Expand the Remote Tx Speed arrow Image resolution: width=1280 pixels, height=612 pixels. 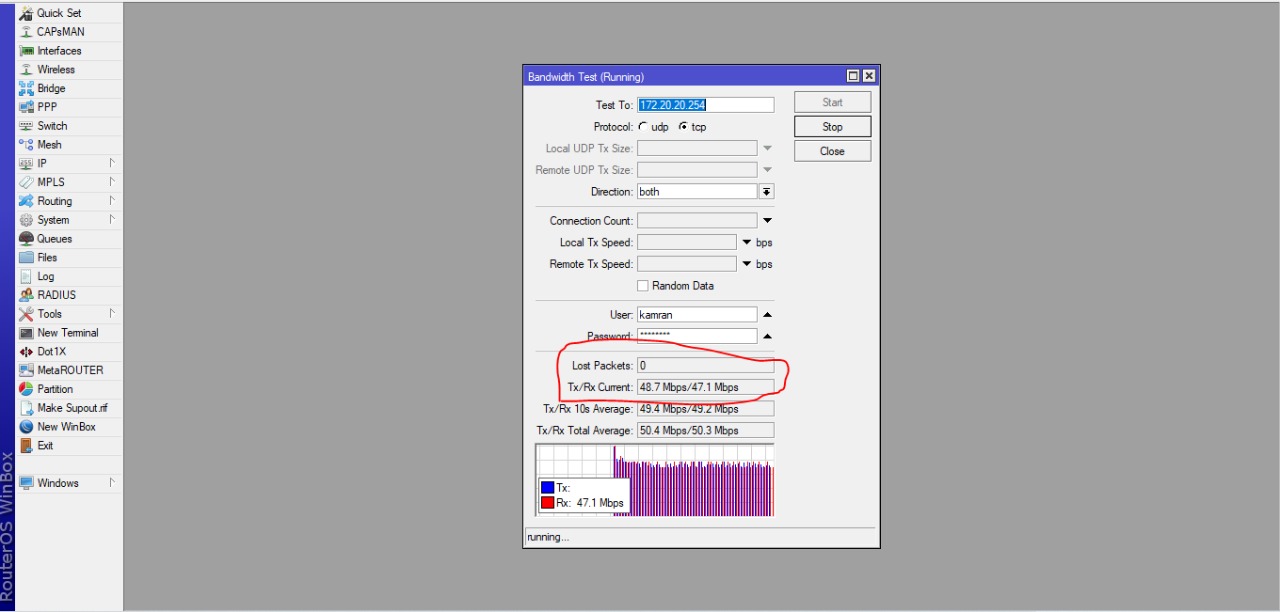pos(746,264)
